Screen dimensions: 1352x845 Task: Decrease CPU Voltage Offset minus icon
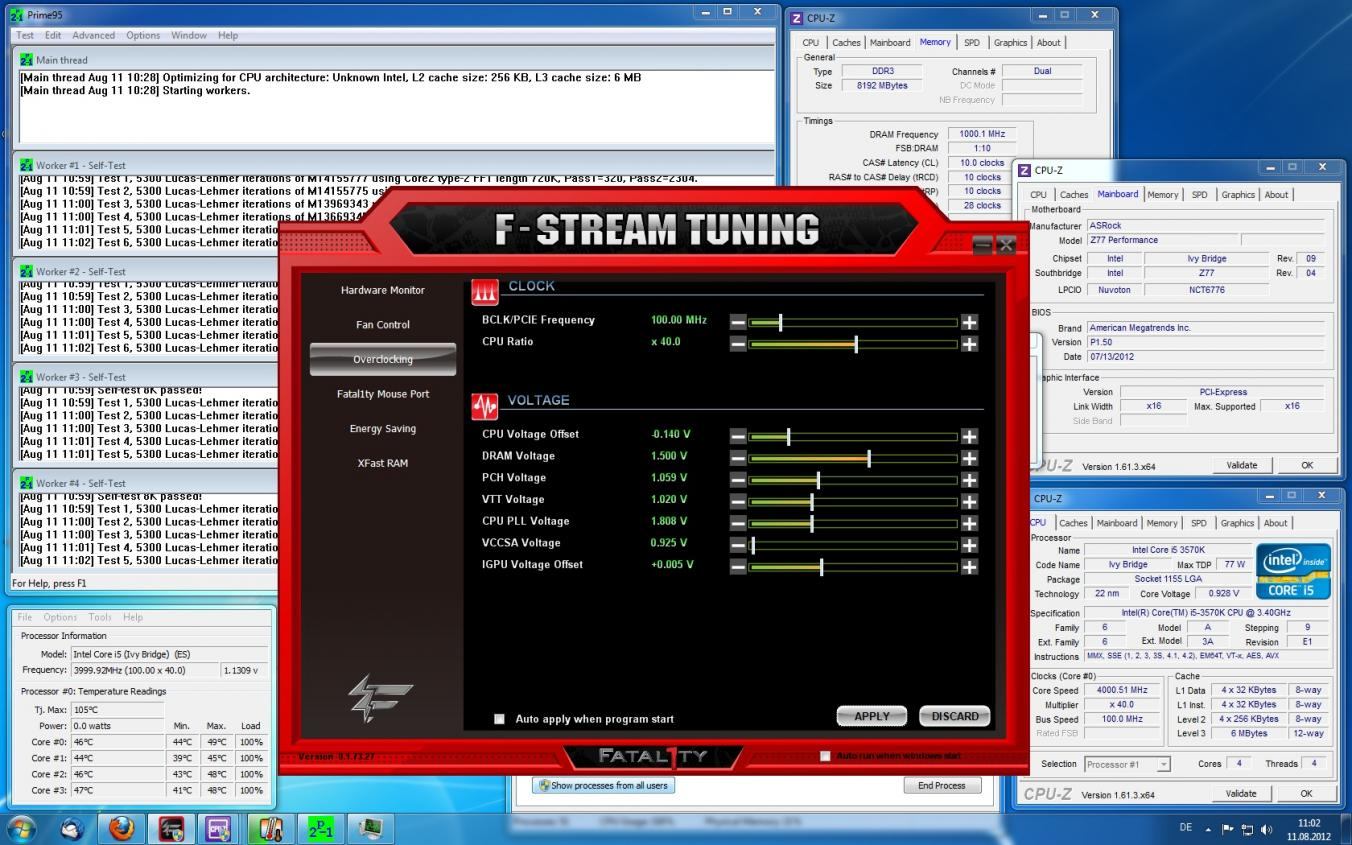coord(737,436)
